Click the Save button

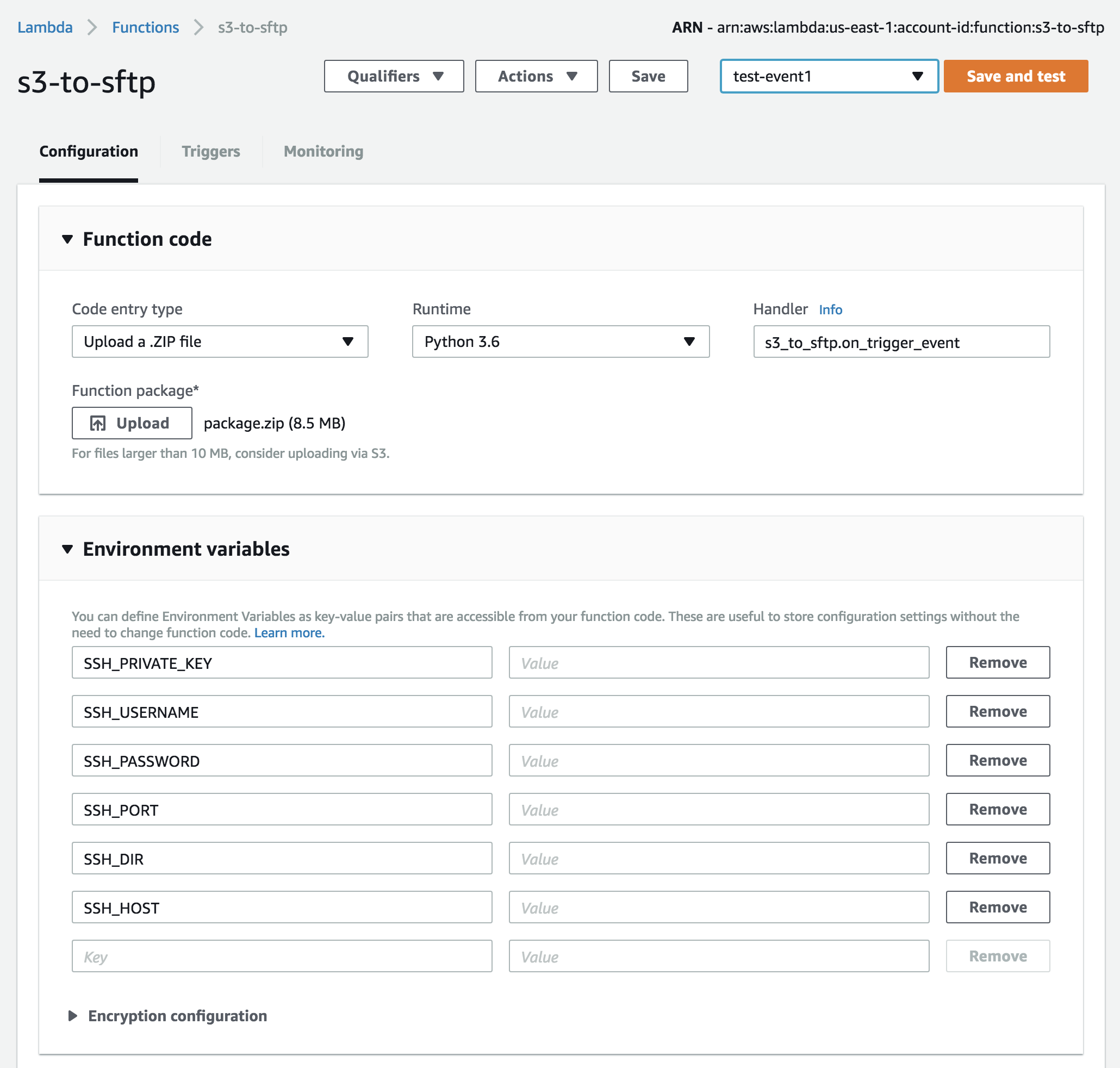(648, 76)
